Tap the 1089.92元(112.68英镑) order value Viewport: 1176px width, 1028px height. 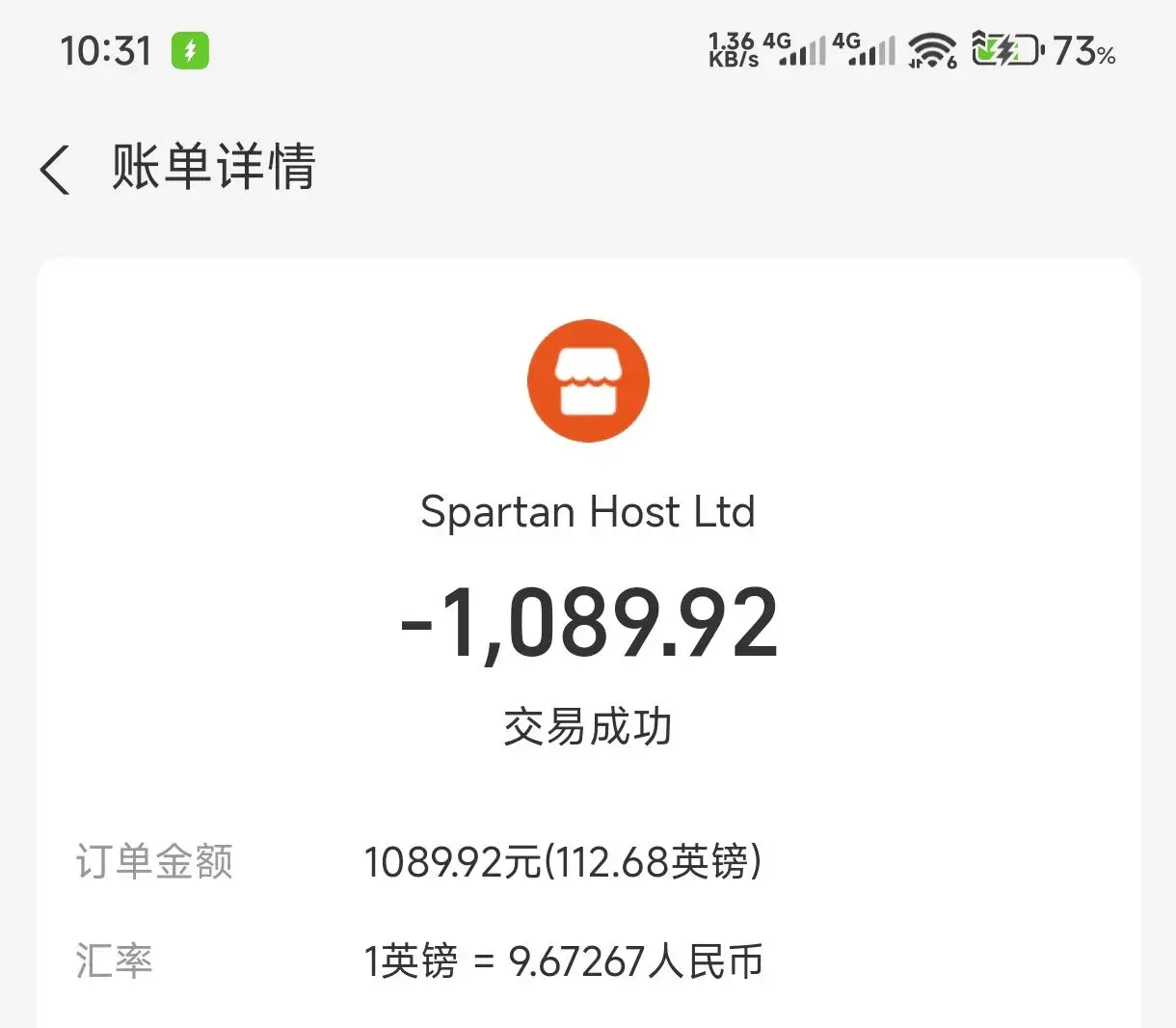point(563,861)
